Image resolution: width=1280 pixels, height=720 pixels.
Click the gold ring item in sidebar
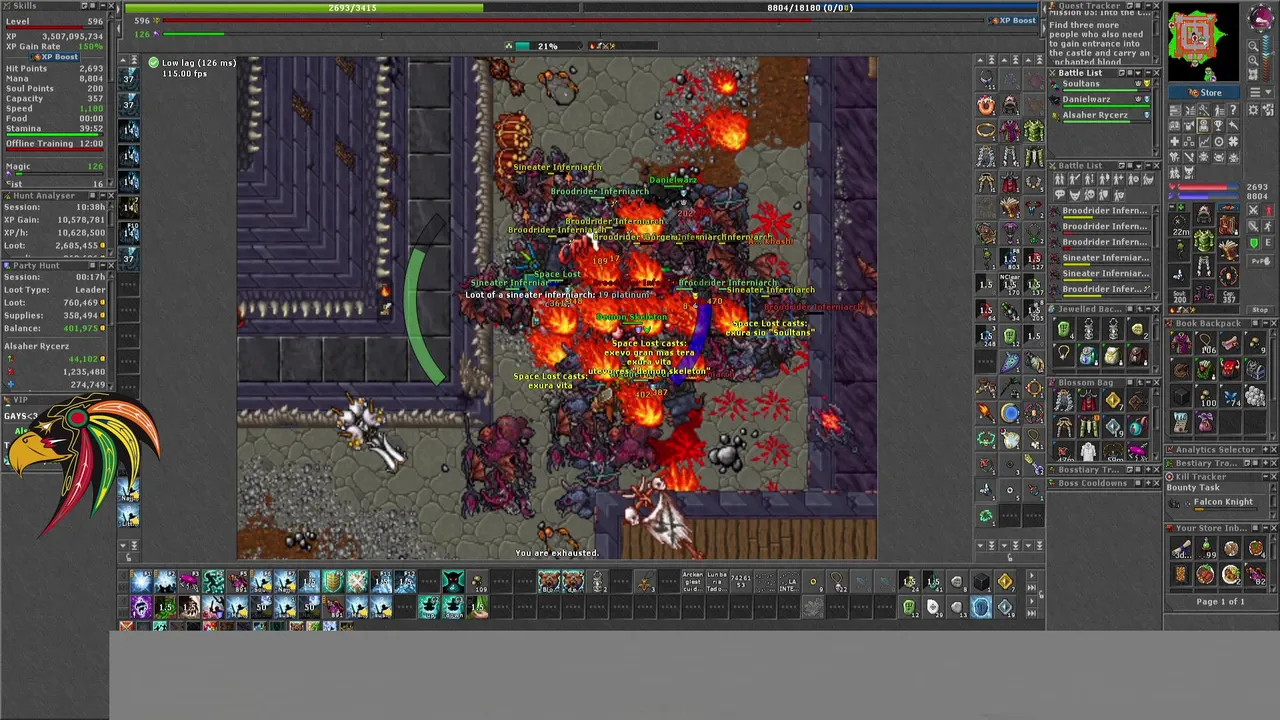985,129
